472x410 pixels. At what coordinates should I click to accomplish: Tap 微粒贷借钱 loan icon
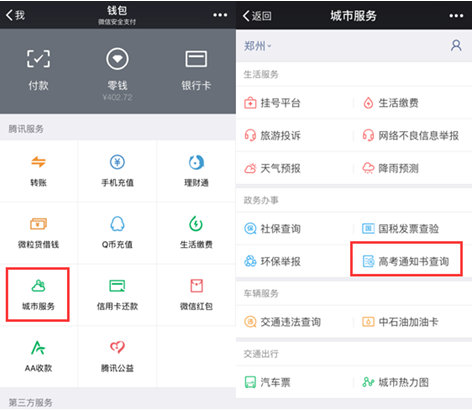point(38,224)
